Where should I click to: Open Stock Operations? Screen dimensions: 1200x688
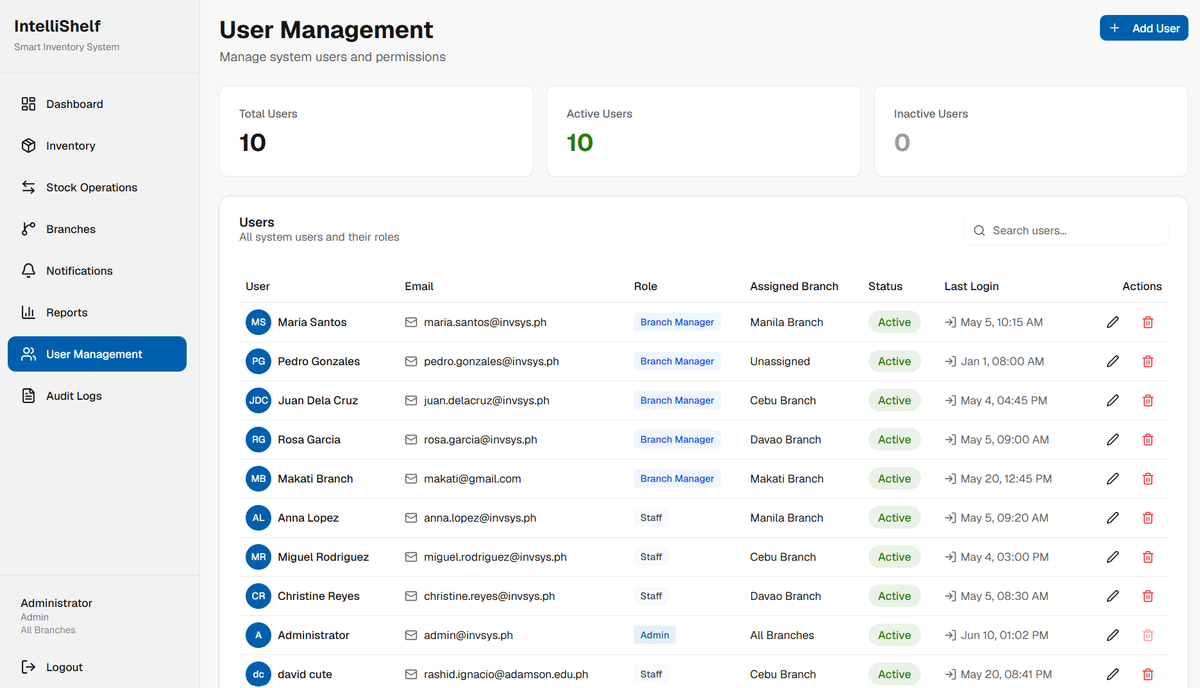pyautogui.click(x=97, y=187)
